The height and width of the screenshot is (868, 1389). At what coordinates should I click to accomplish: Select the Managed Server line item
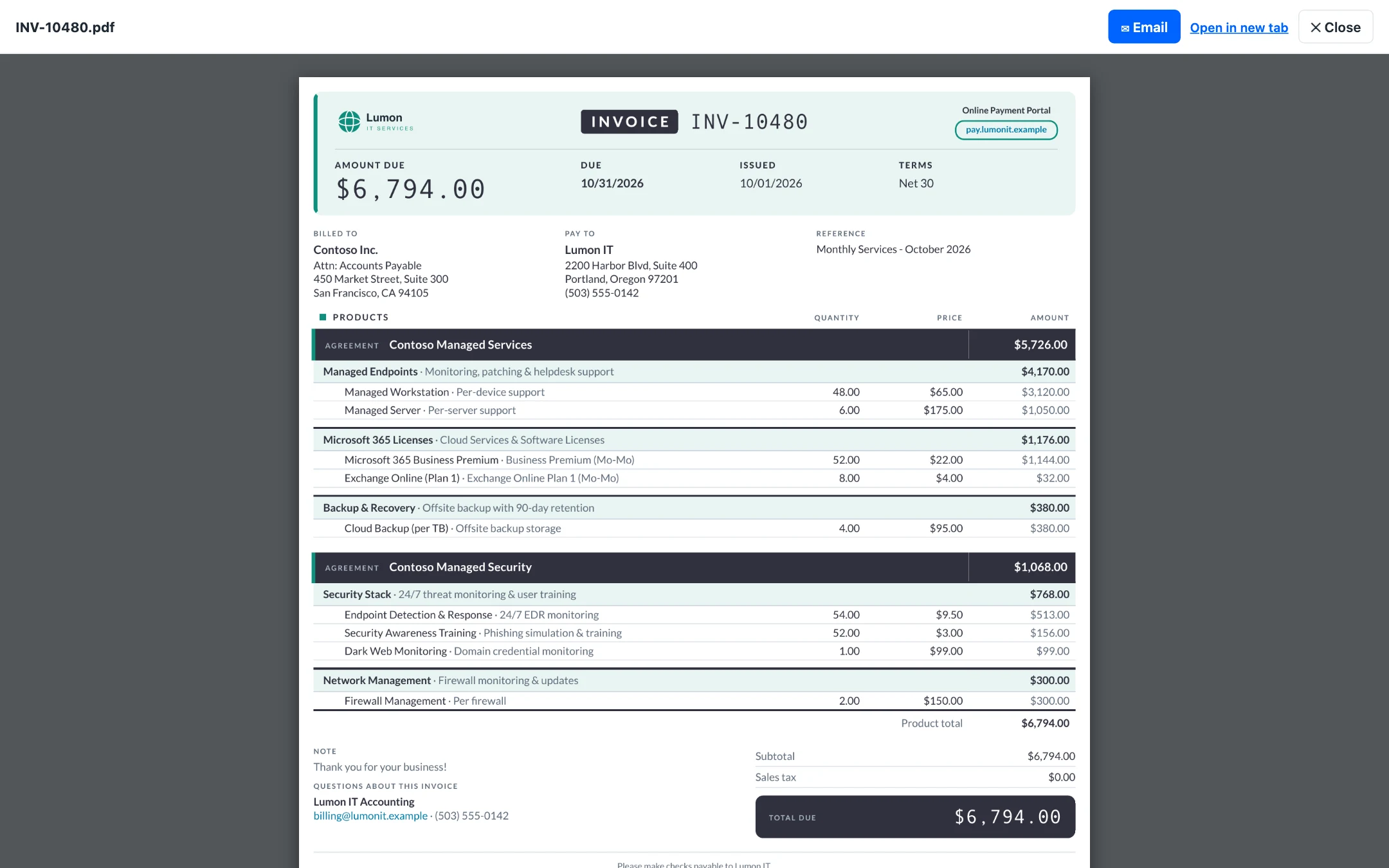[694, 410]
